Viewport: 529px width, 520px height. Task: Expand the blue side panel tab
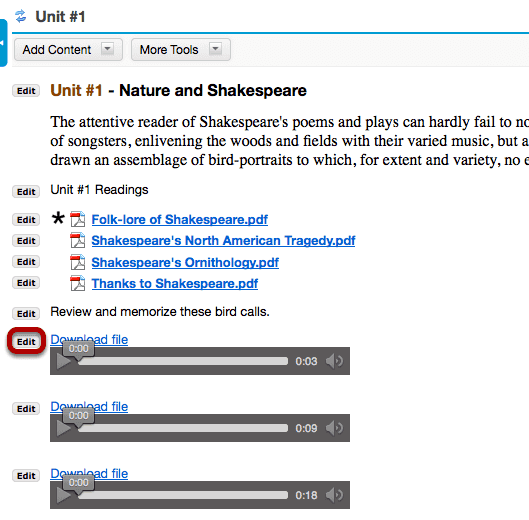3,43
